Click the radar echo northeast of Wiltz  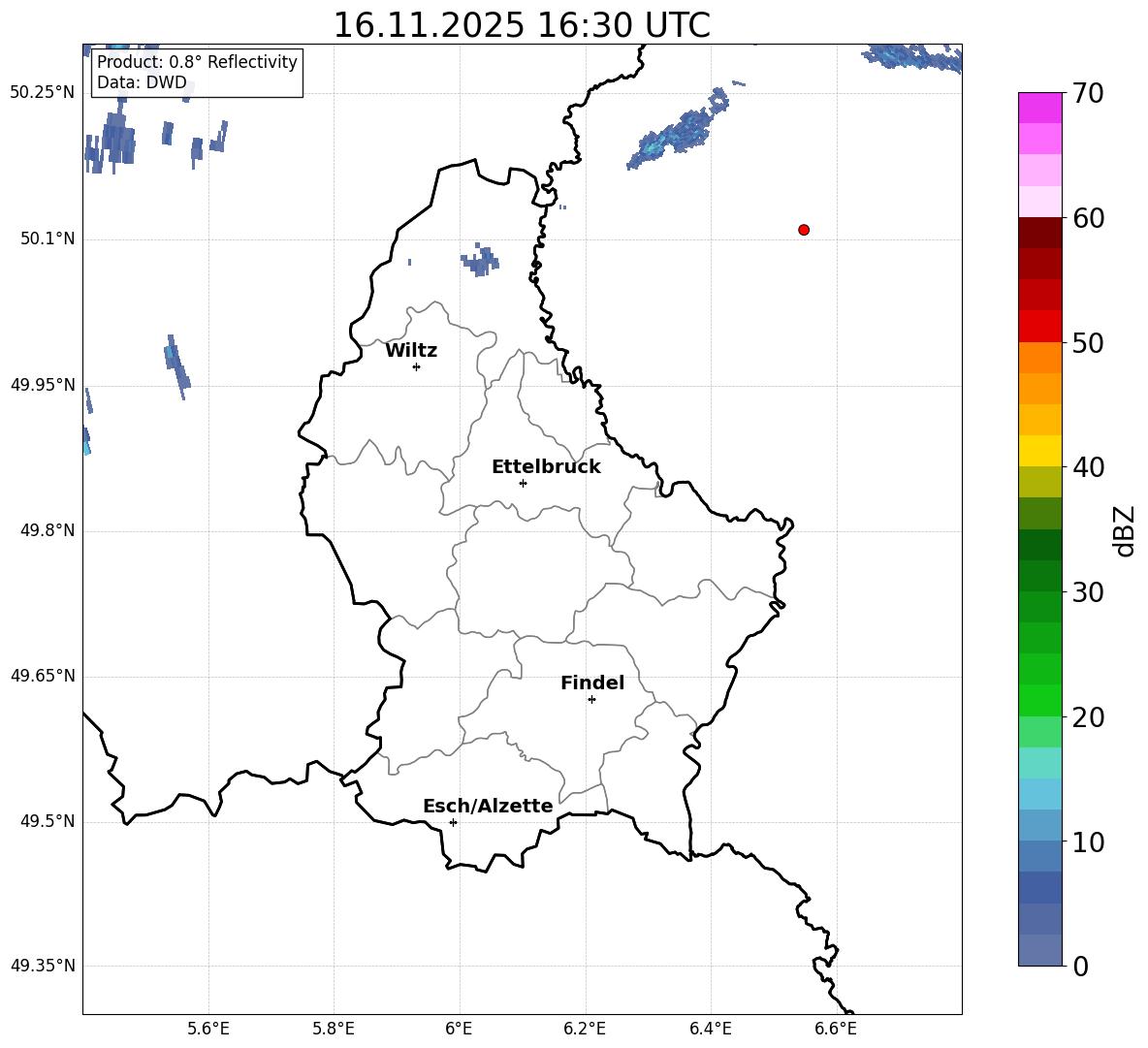pyautogui.click(x=480, y=260)
